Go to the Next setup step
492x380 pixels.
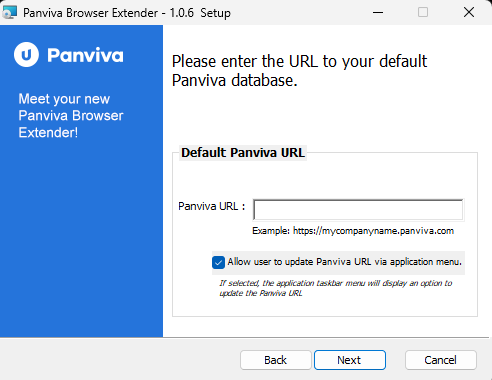[350, 360]
